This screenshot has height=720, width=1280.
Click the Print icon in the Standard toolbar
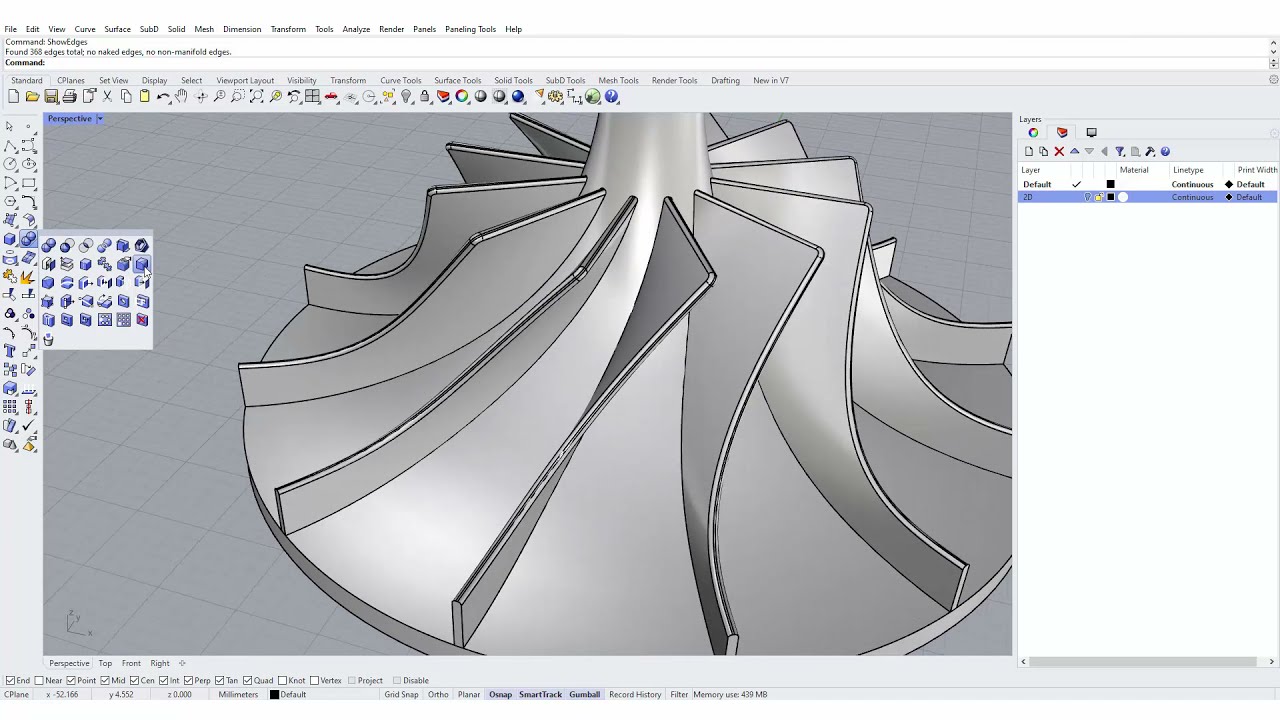click(69, 97)
